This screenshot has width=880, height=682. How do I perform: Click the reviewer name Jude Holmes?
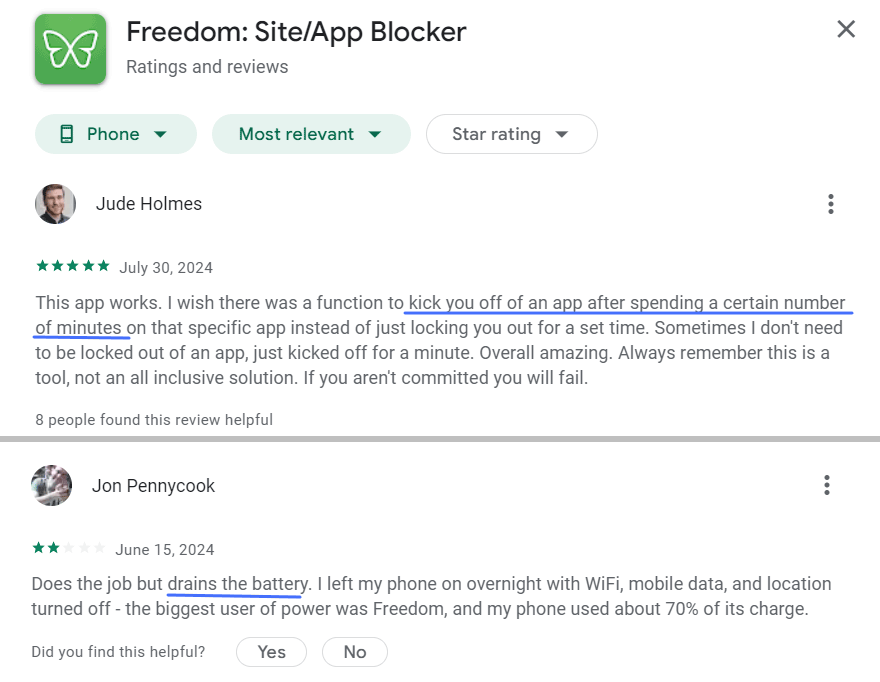coord(148,203)
